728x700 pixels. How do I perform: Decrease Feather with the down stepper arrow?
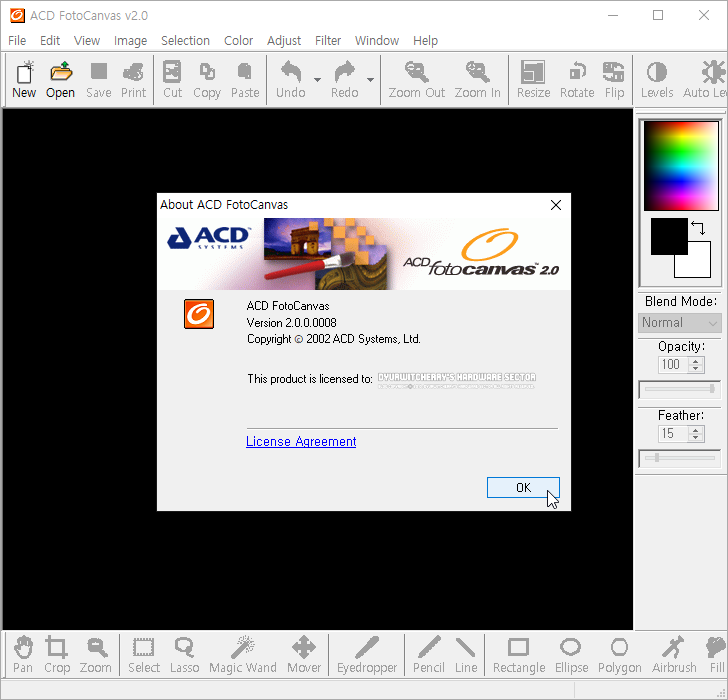696,438
